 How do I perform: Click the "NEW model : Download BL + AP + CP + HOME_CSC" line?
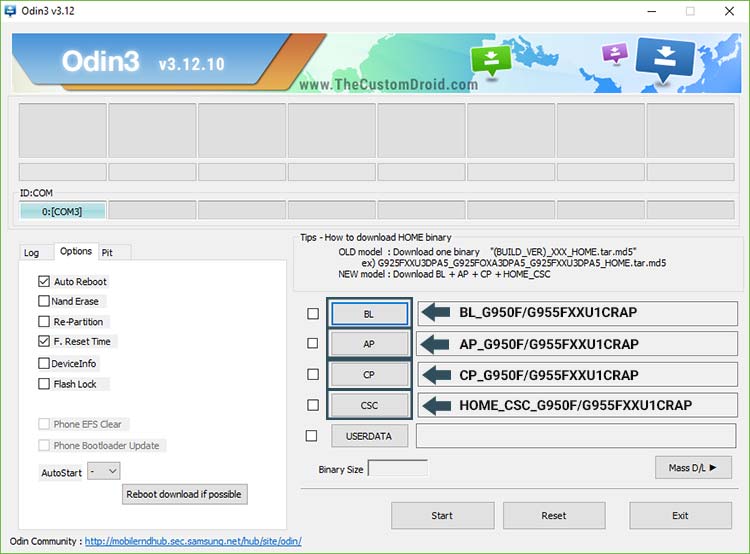pos(444,274)
